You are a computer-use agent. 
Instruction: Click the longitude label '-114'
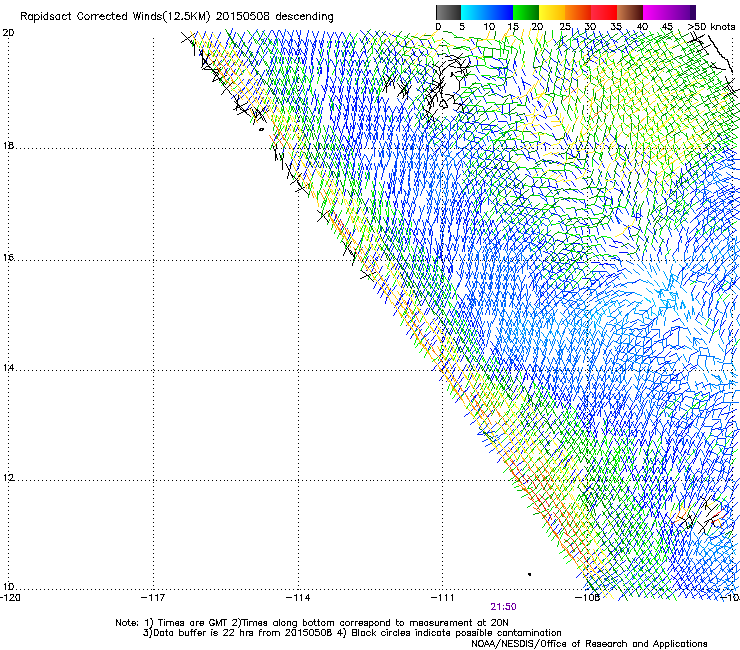tap(298, 598)
